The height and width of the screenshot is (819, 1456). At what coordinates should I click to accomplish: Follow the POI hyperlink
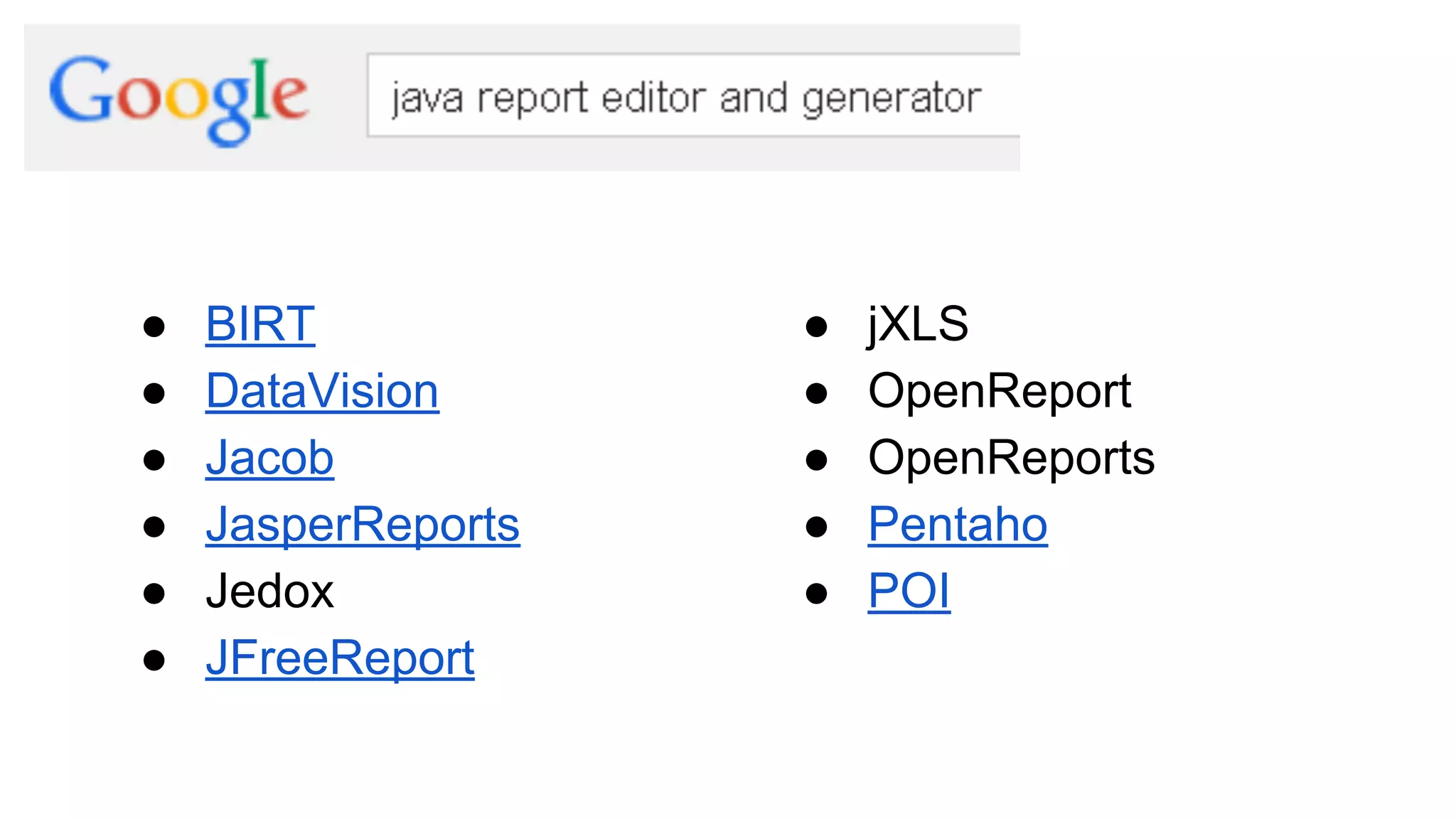(909, 591)
